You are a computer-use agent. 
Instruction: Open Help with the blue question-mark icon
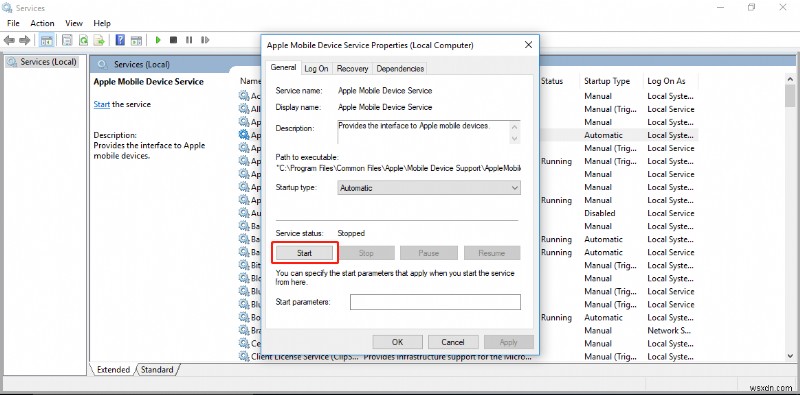[x=120, y=40]
